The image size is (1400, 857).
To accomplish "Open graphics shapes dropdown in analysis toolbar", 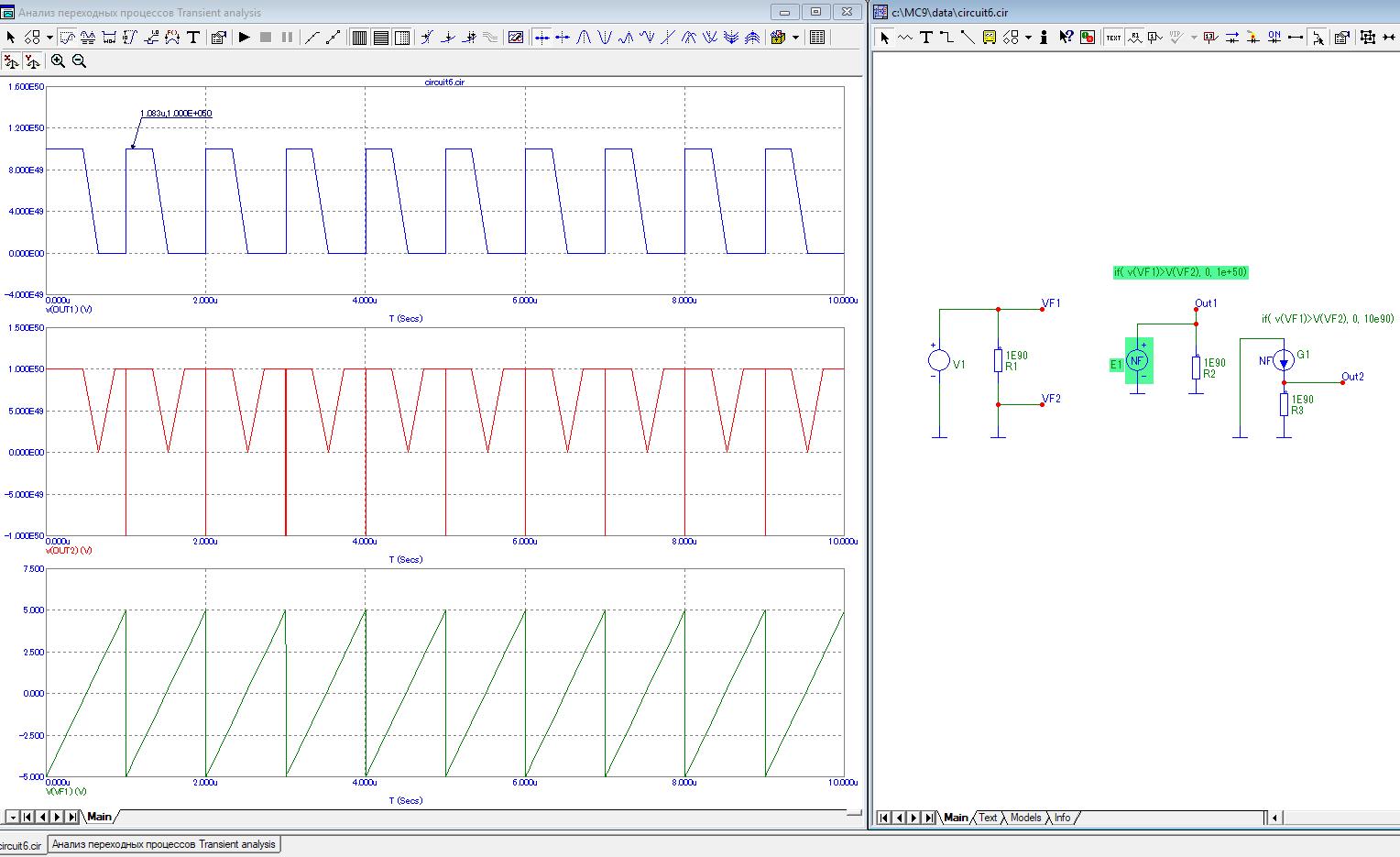I will (x=49, y=38).
